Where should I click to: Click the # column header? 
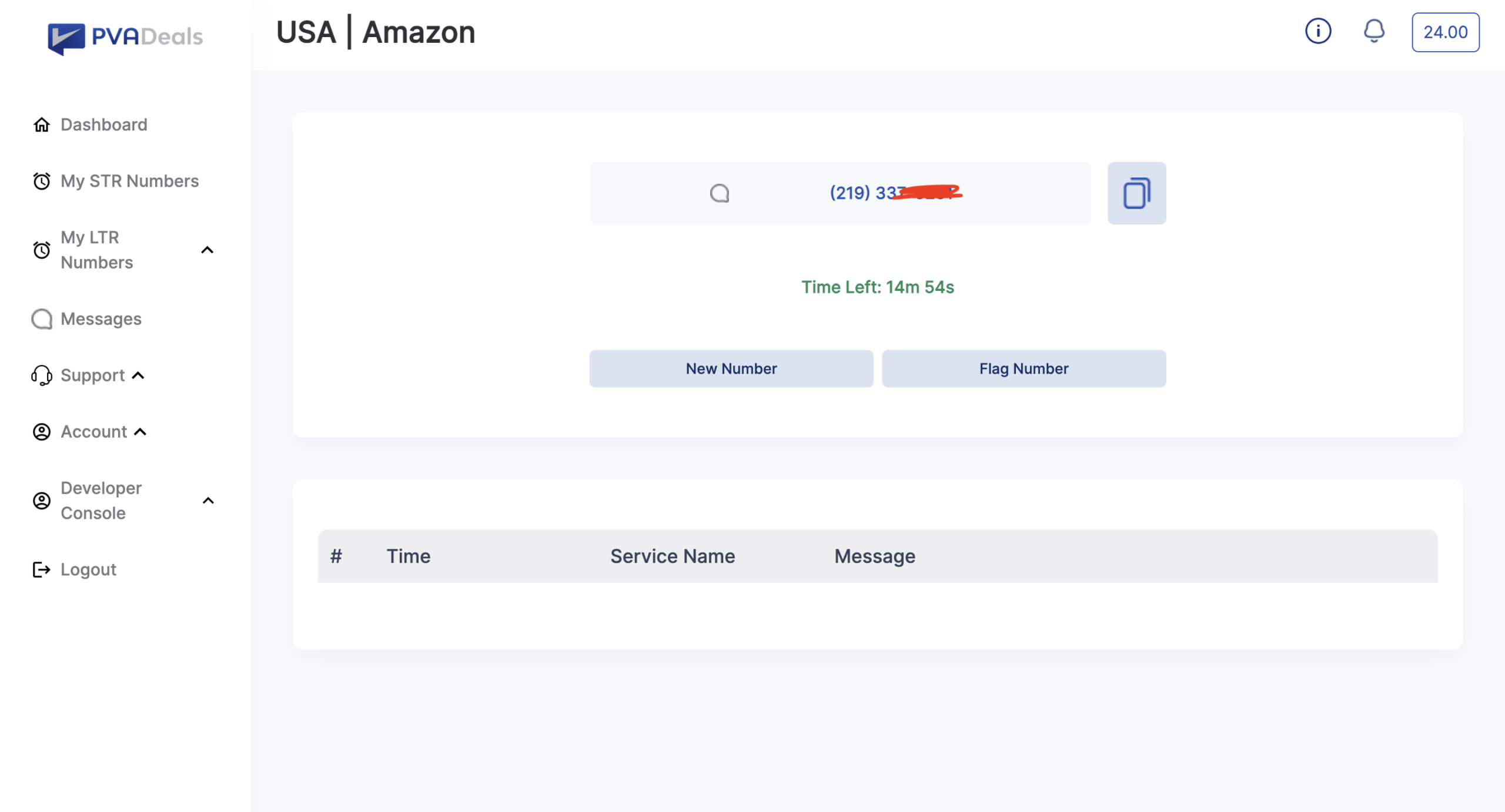[x=336, y=556]
